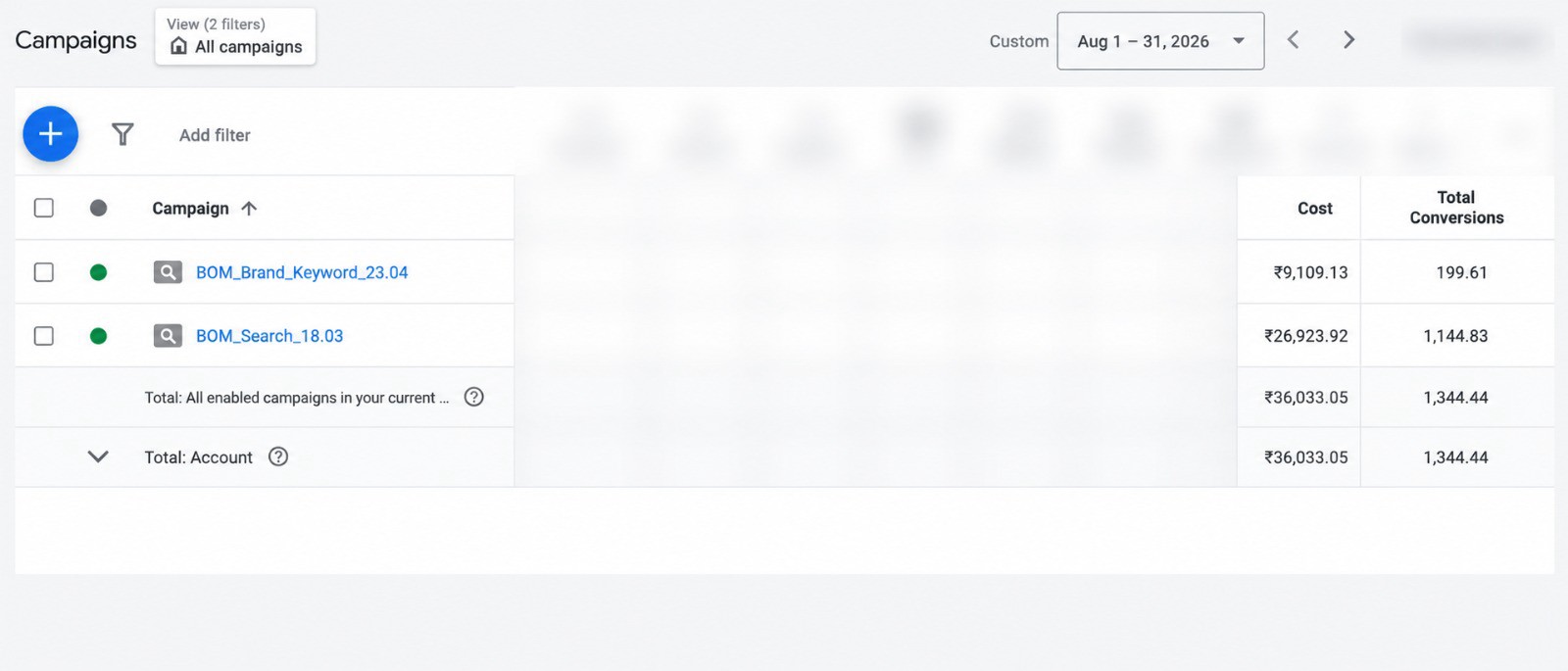Open the BOM_Search_18.03 campaign link
Screen dimensions: 1568x671
(269, 336)
